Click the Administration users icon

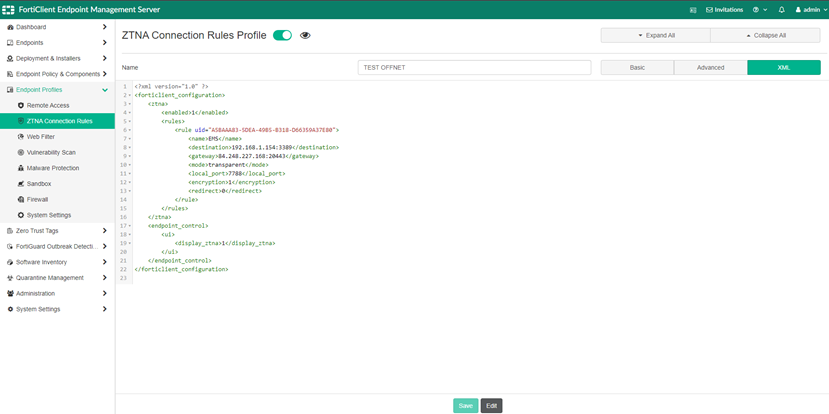pyautogui.click(x=10, y=293)
